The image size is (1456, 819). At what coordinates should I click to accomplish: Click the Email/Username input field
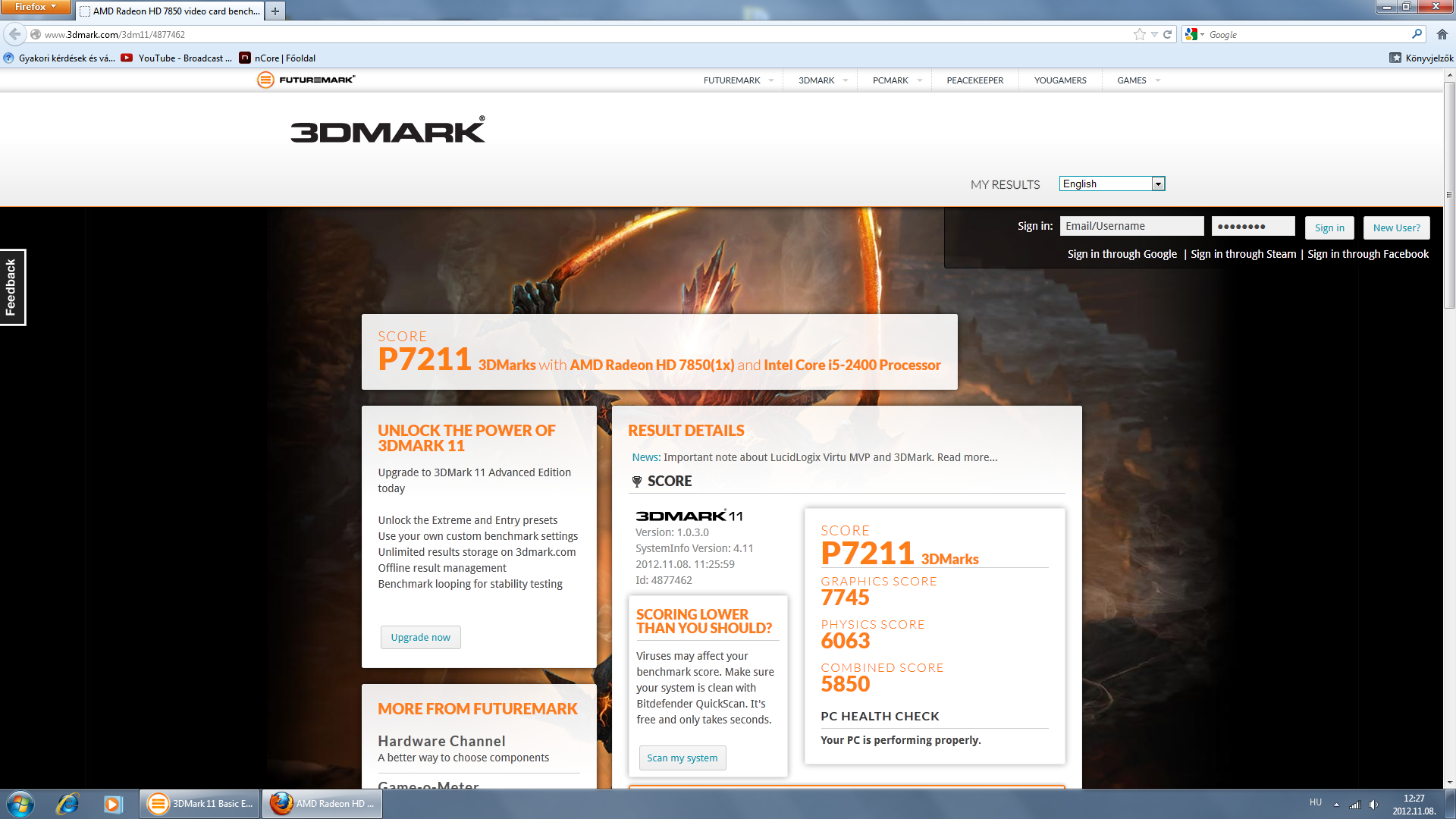coord(1131,226)
